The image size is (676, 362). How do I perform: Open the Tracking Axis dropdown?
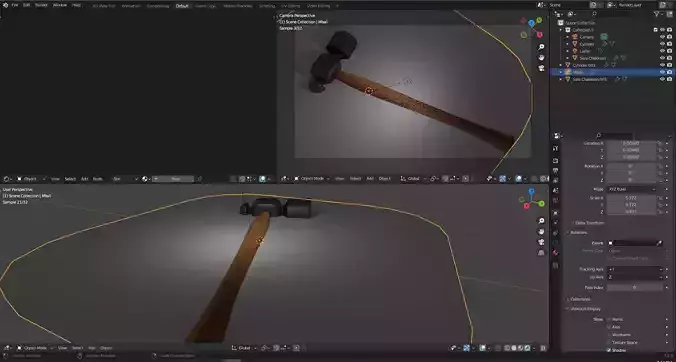635,269
